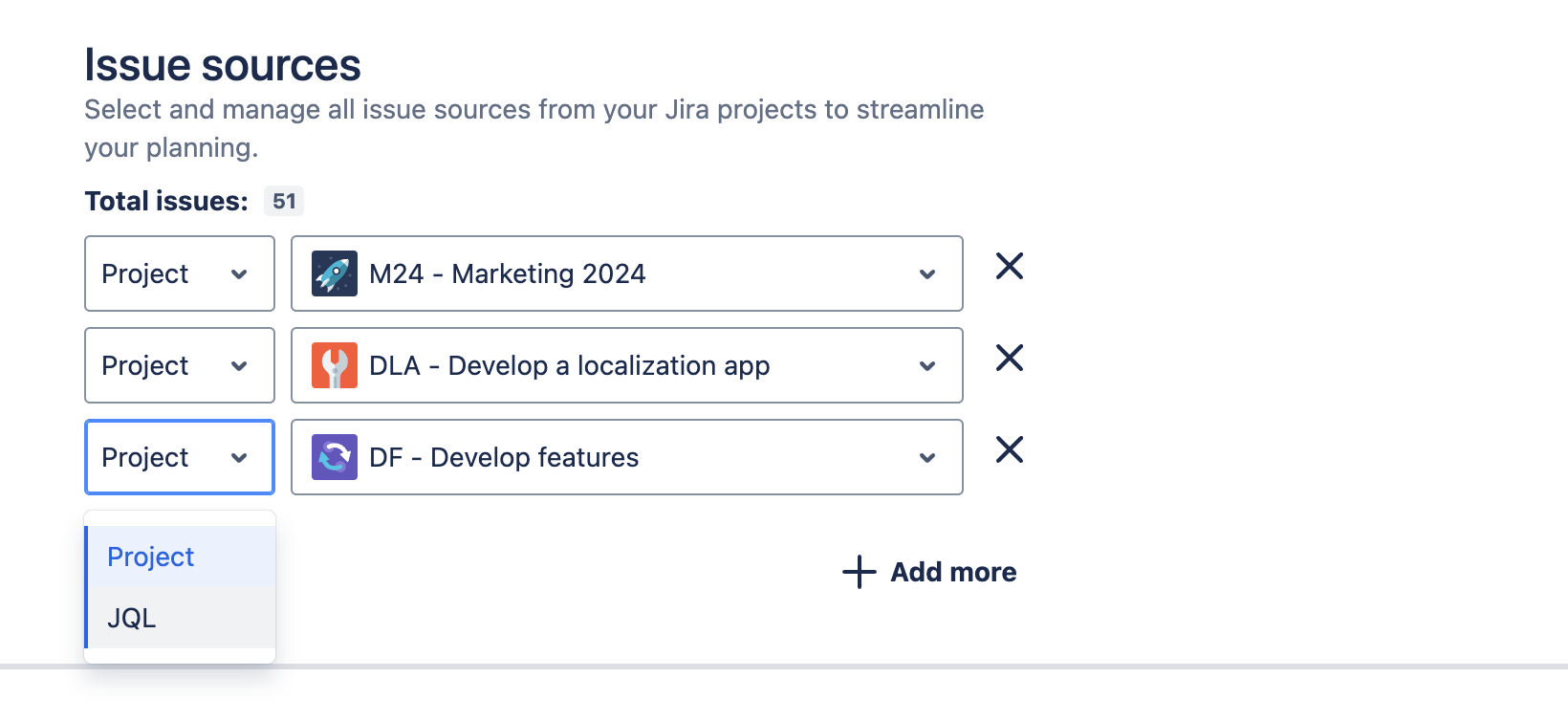Image resolution: width=1568 pixels, height=721 pixels.
Task: Click the DF - Develop features project name
Action: point(503,457)
